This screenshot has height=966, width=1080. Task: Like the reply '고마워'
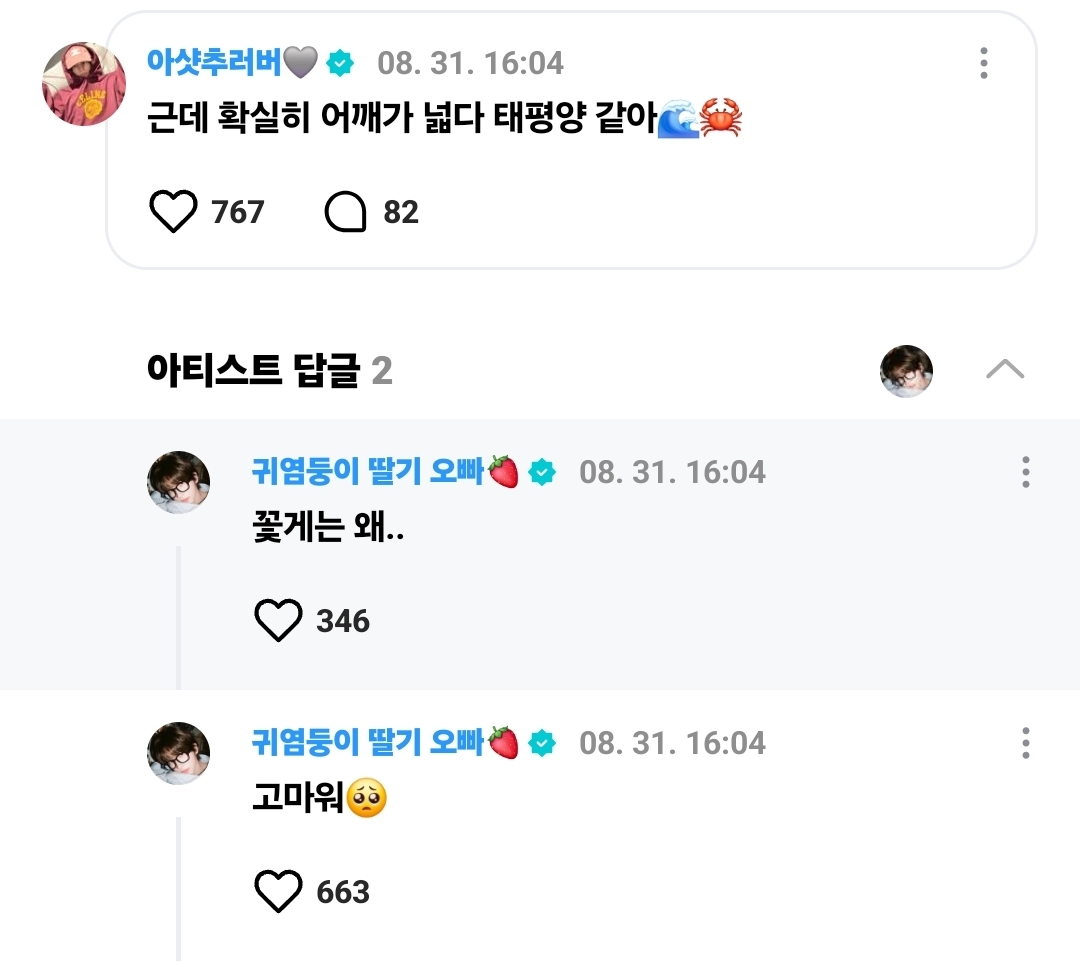pos(278,891)
